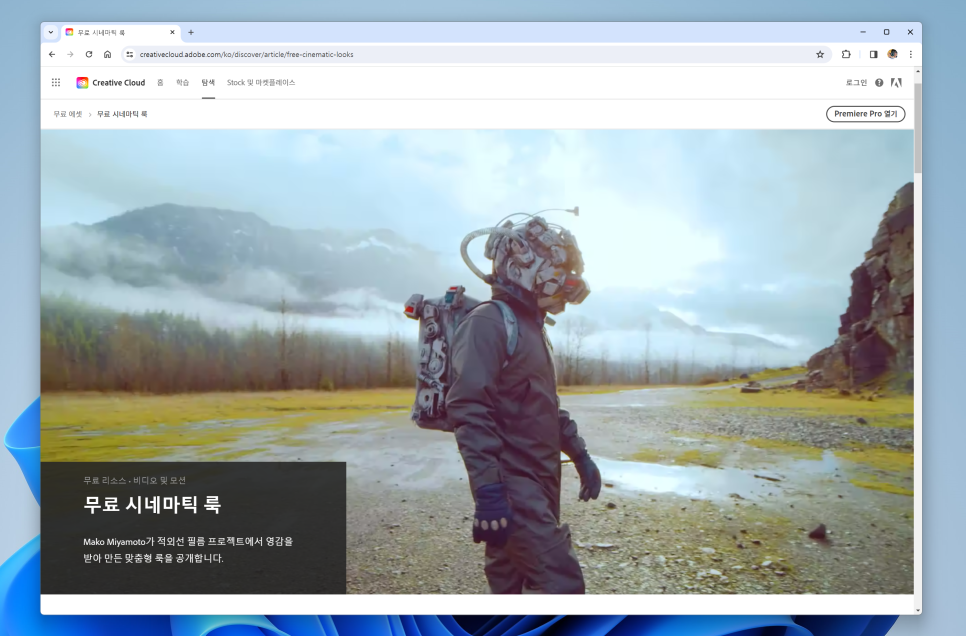Go to the 홈 navigation tab
Viewport: 966px width, 636px height.
tap(160, 83)
